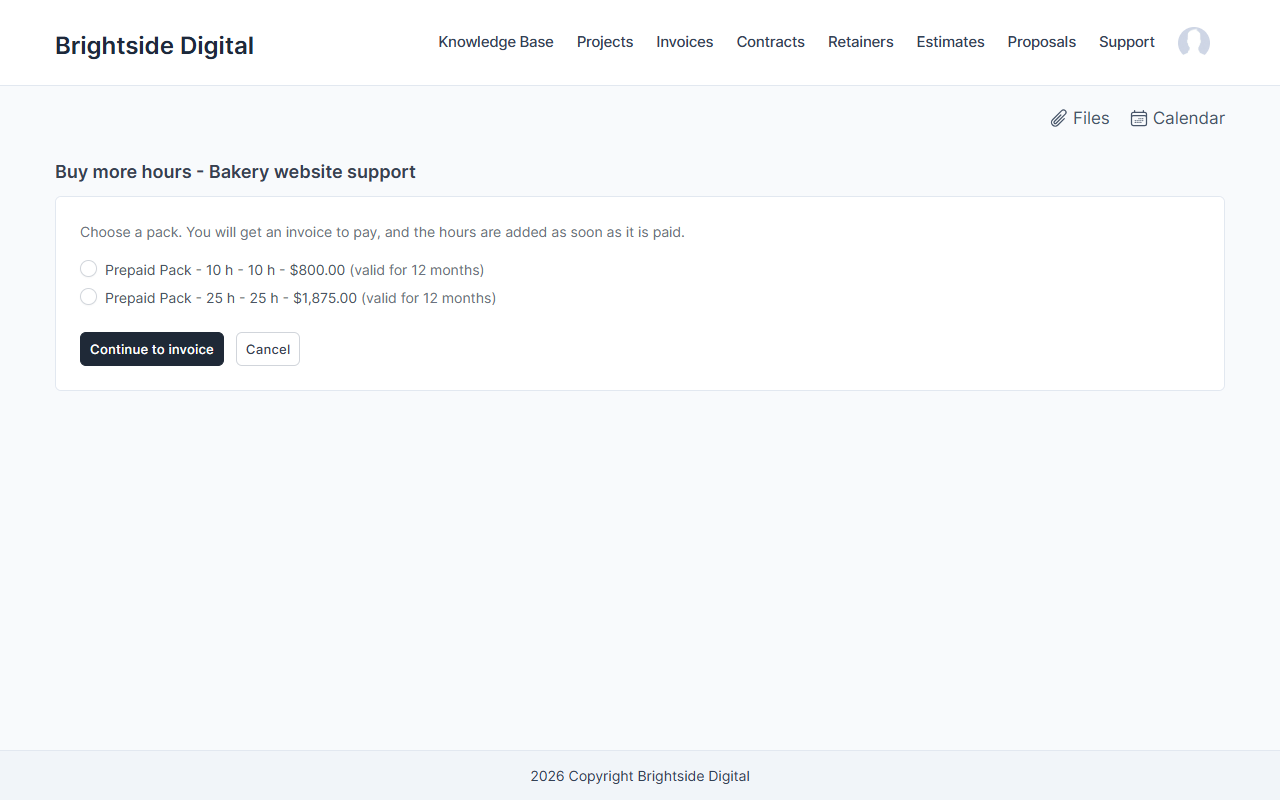Open the user avatar menu
Image resolution: width=1280 pixels, height=800 pixels.
click(1194, 42)
